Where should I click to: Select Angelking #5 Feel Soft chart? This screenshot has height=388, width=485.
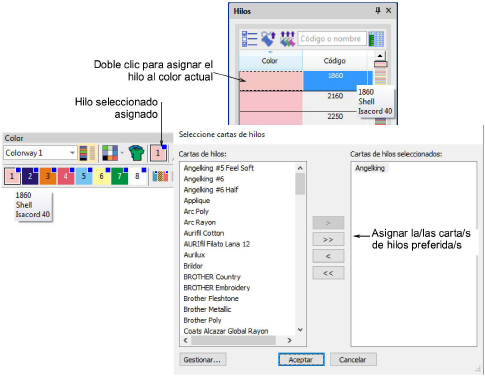(219, 168)
